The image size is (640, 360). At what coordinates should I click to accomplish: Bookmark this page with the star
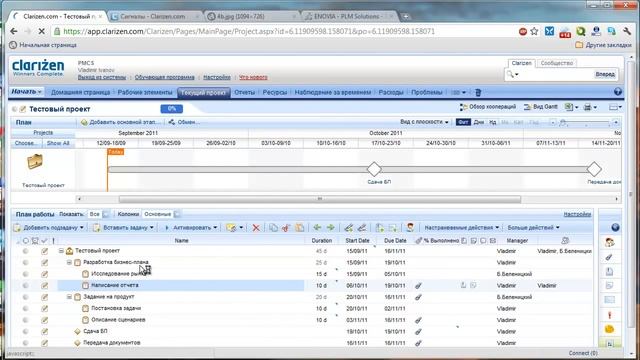(534, 31)
